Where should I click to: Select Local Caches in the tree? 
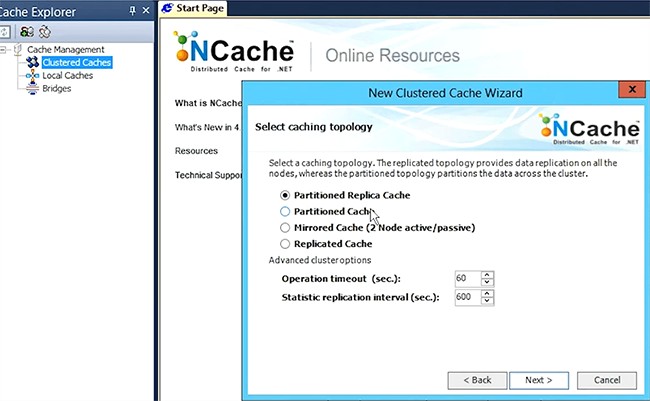pyautogui.click(x=68, y=75)
